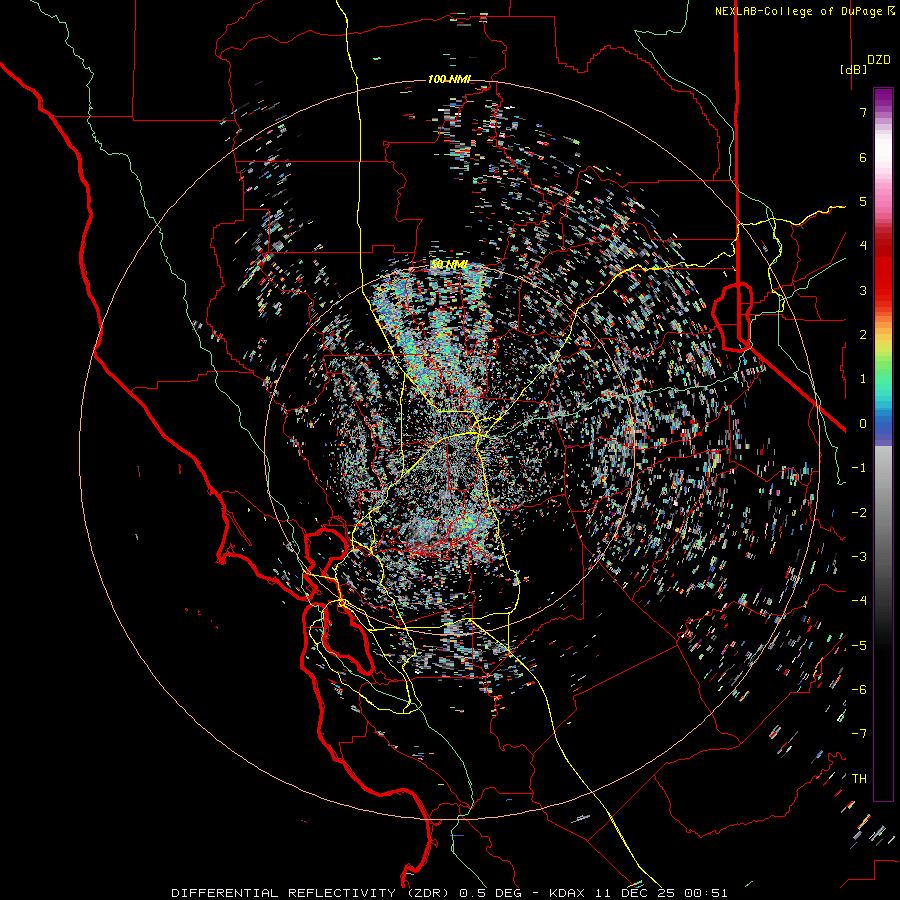Click the -4 value on color scale
The height and width of the screenshot is (900, 900).
coord(859,600)
